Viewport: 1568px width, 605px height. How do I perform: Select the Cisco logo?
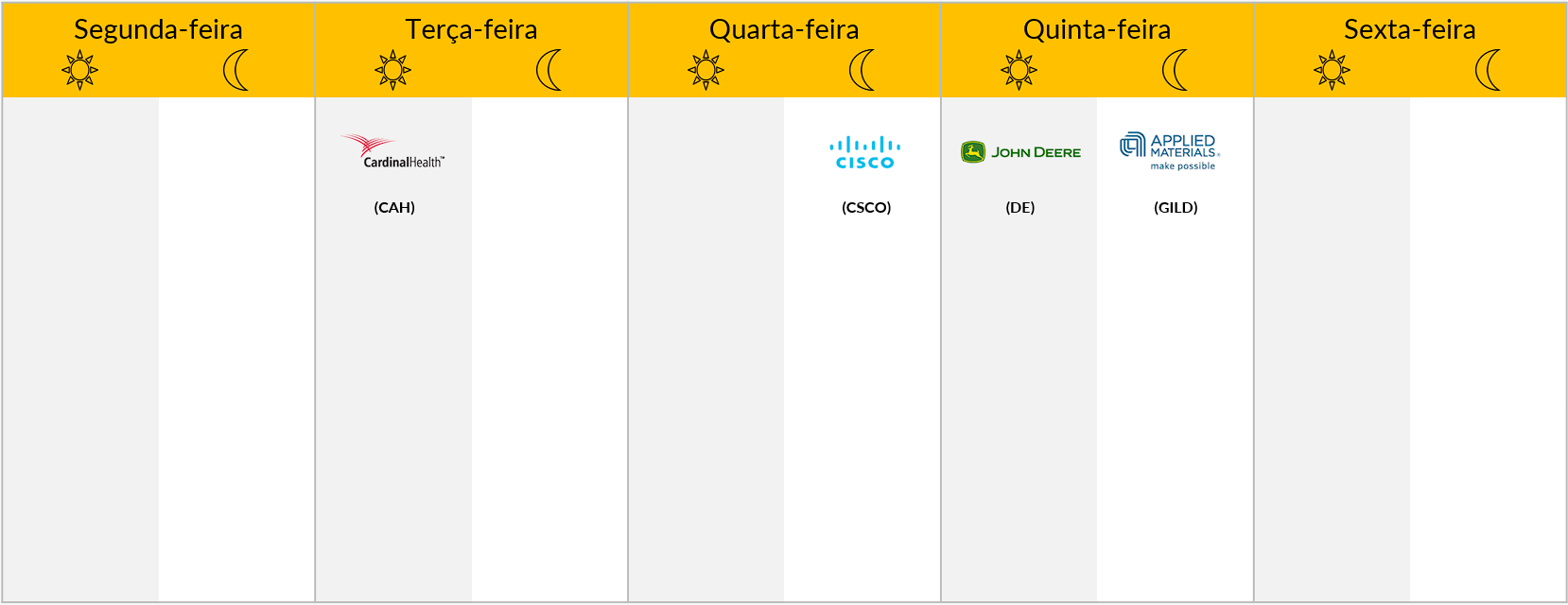(865, 153)
